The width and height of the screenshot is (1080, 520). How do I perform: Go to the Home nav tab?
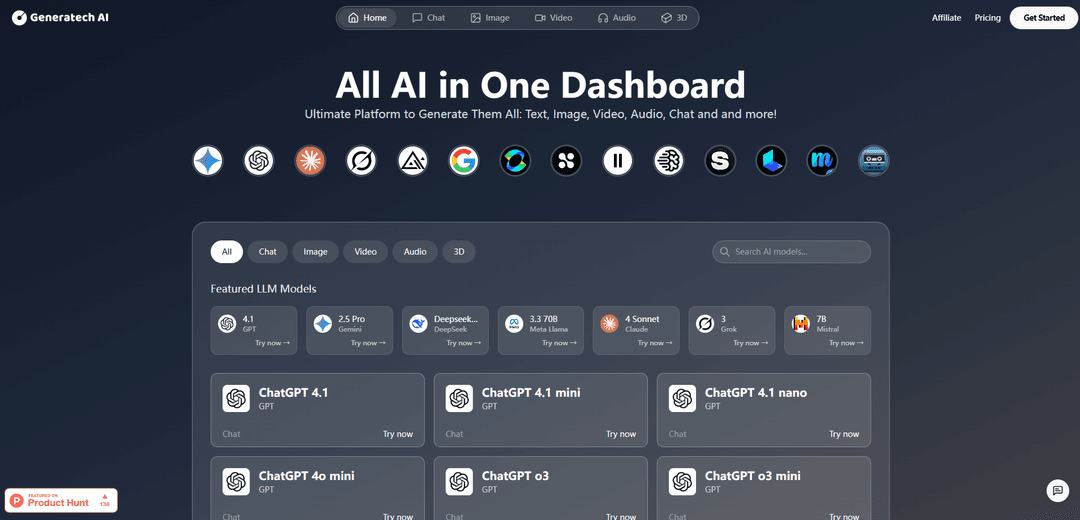tap(368, 18)
